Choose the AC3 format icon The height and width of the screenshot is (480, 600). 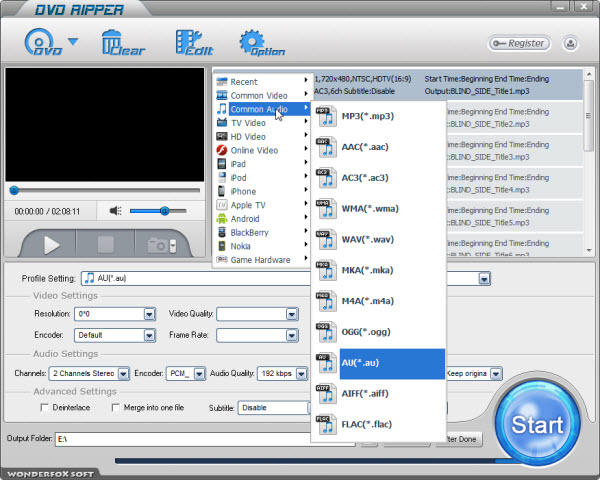(326, 178)
